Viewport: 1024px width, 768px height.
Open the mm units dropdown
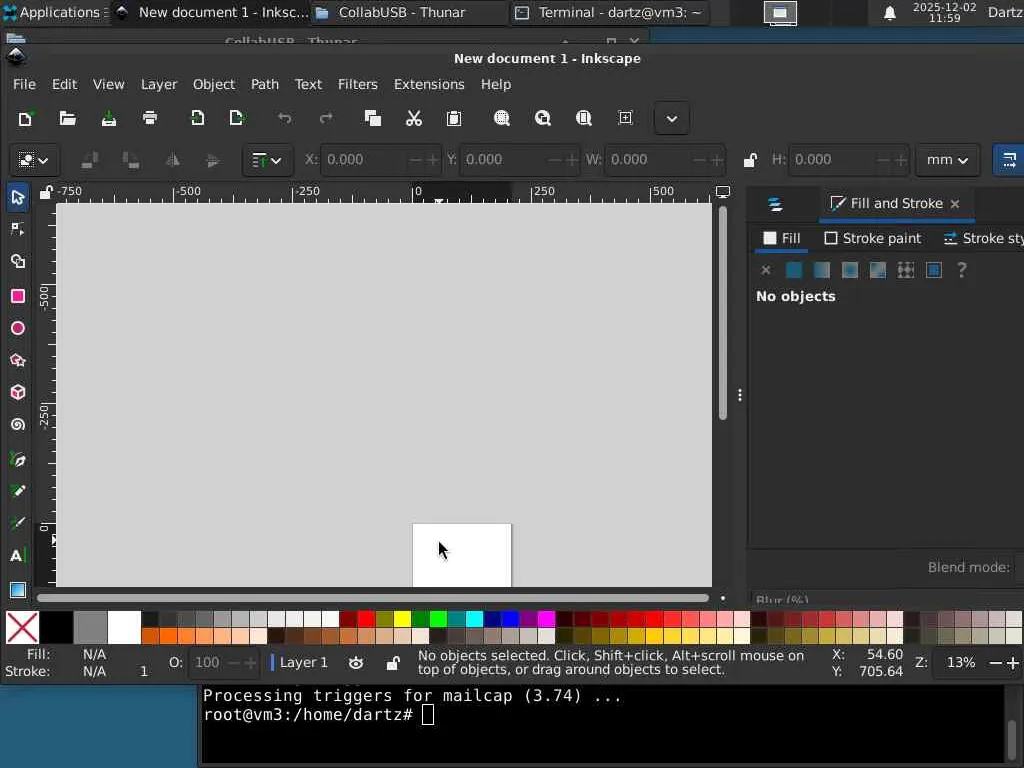tap(947, 160)
